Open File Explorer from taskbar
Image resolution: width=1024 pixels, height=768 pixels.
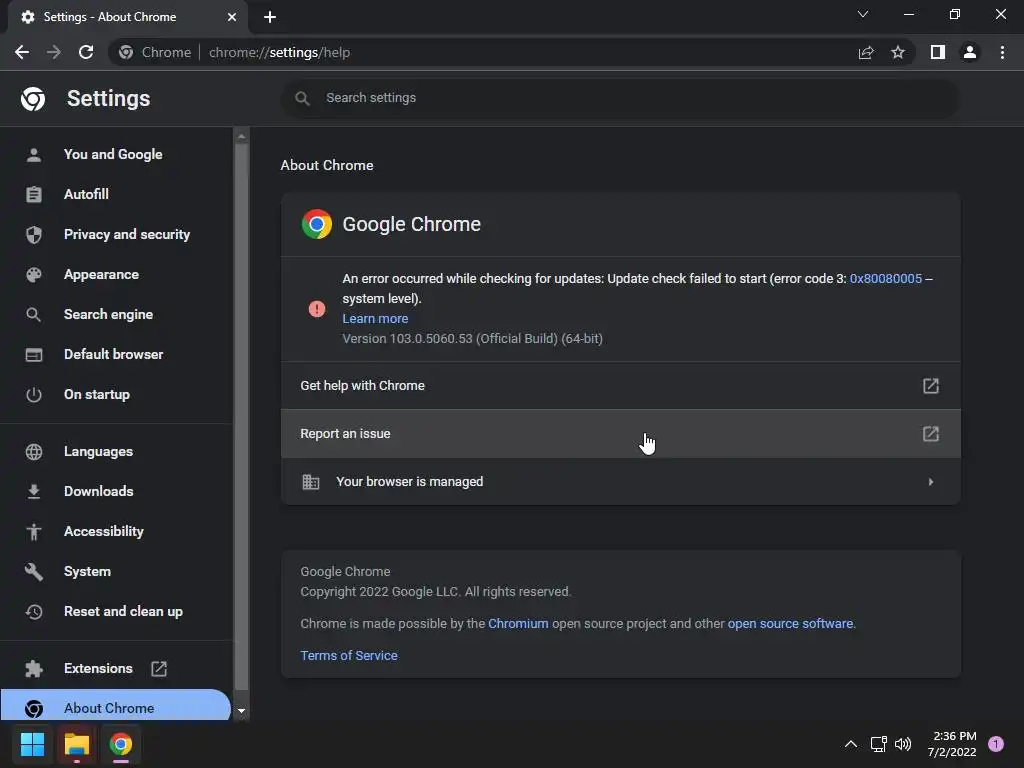[76, 744]
